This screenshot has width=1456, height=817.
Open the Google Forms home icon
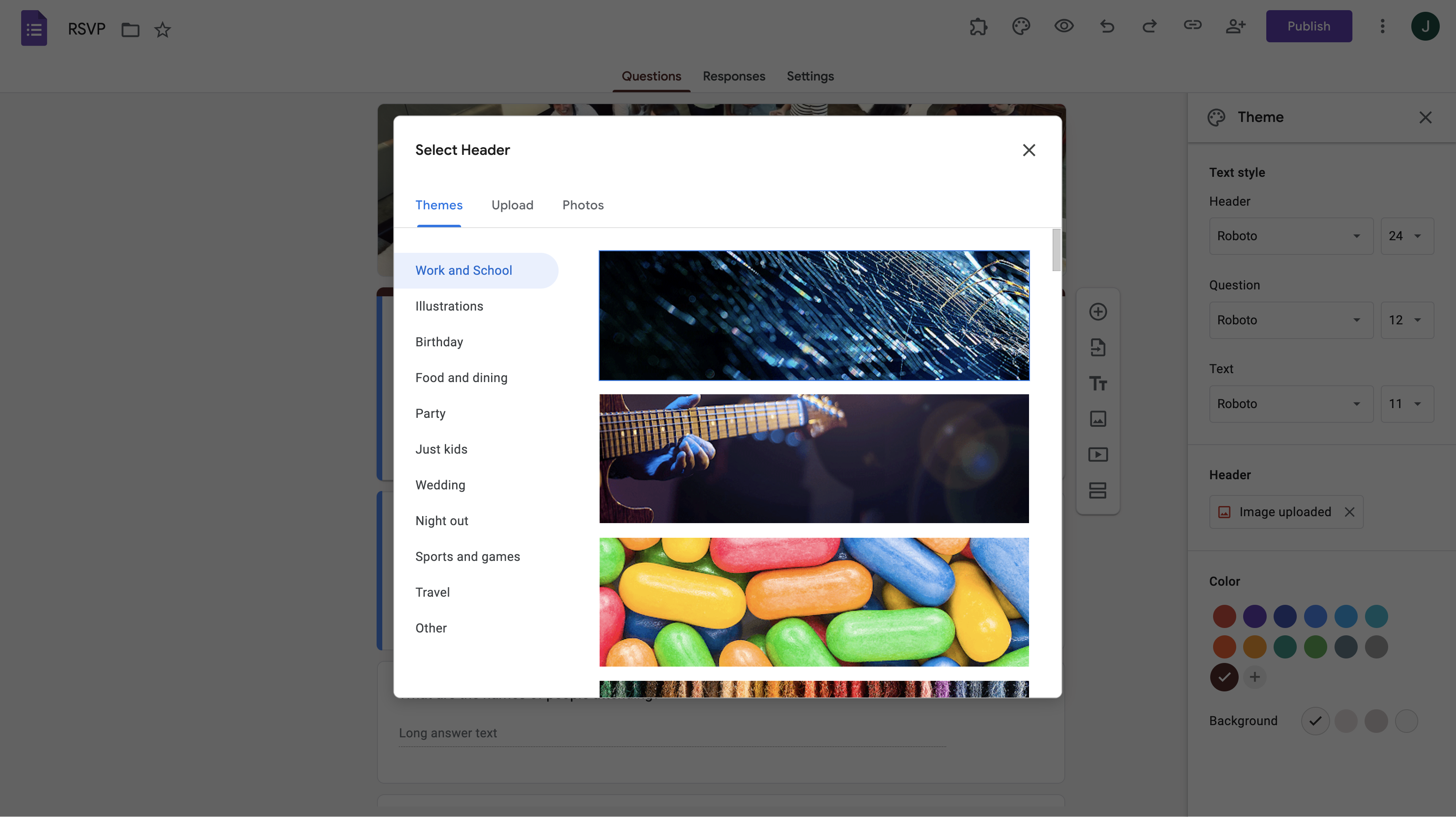(x=34, y=28)
